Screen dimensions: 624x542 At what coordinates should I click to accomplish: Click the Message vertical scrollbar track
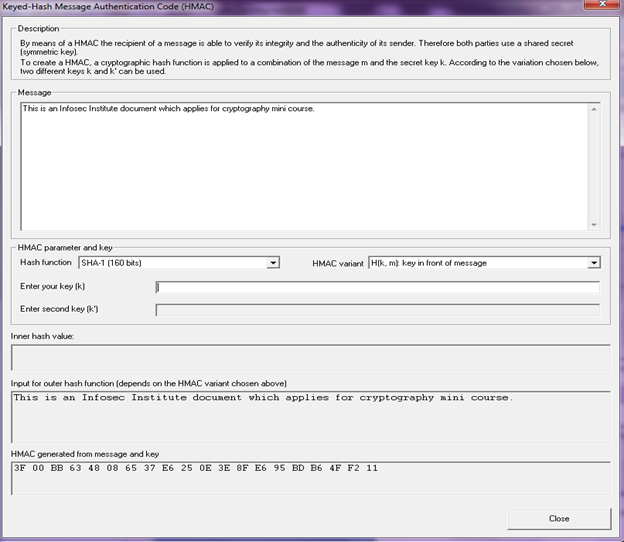(x=594, y=165)
